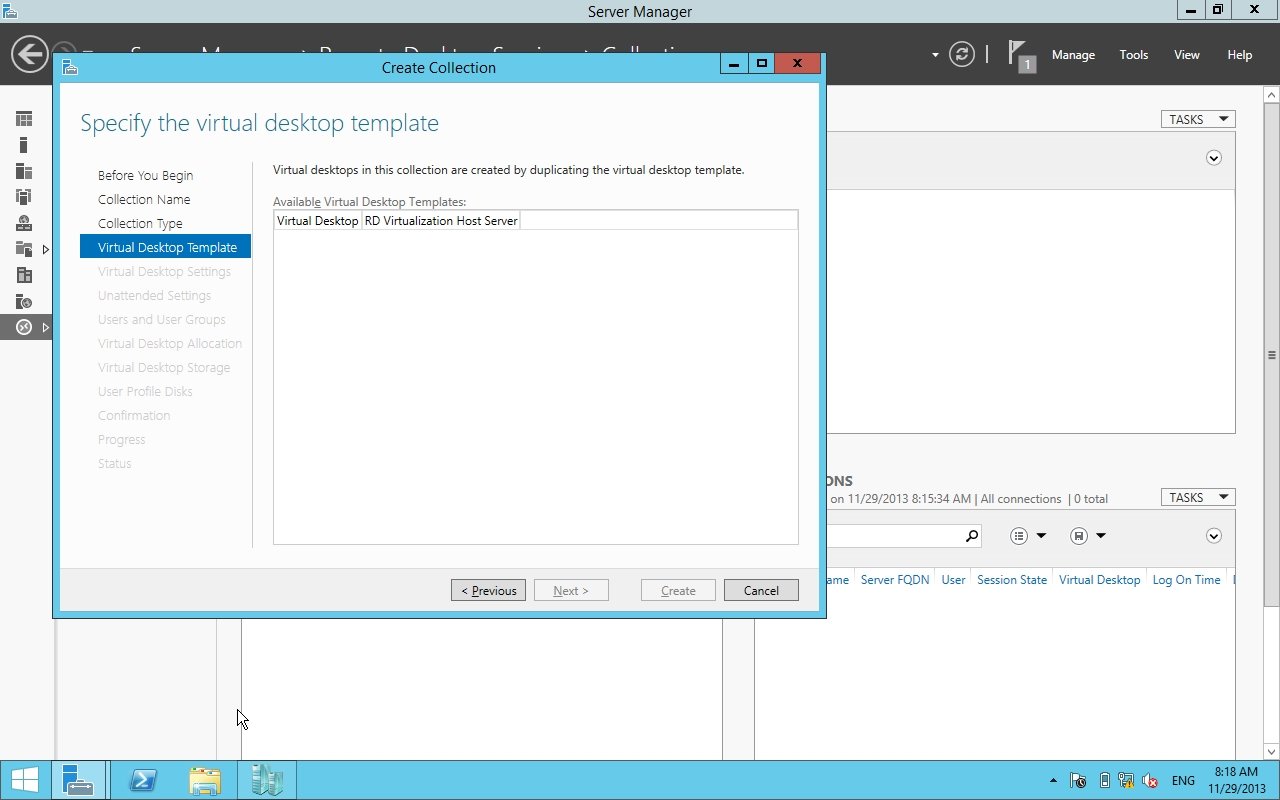
Task: Click the list view options icon
Action: [1019, 536]
